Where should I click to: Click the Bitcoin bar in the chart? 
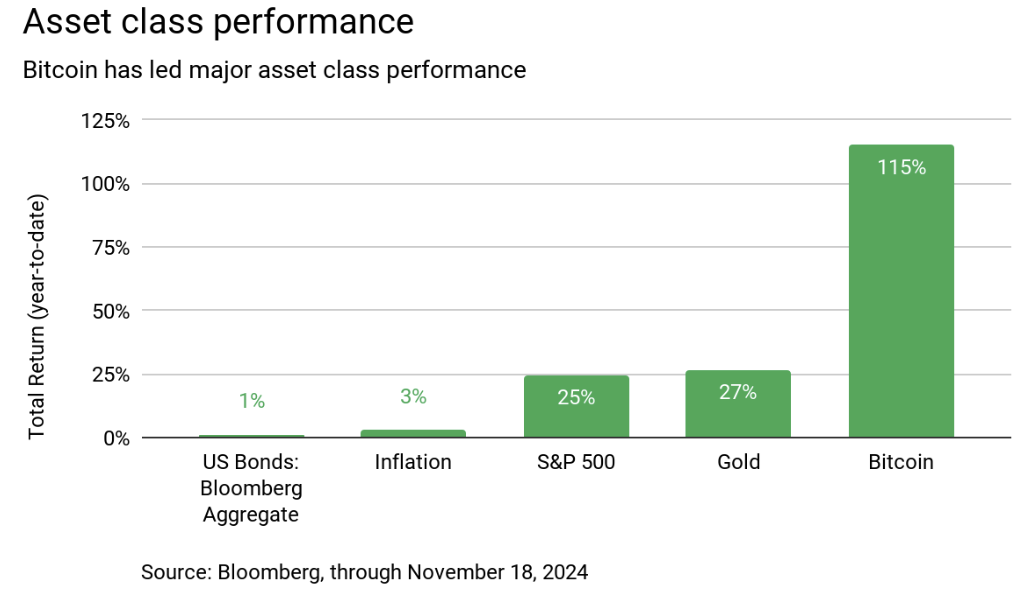click(x=901, y=300)
